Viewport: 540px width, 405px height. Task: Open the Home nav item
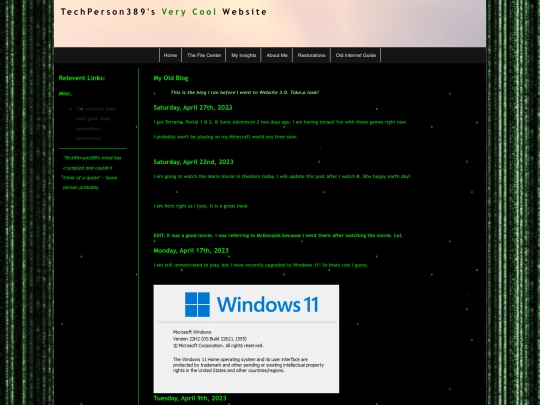click(x=170, y=55)
